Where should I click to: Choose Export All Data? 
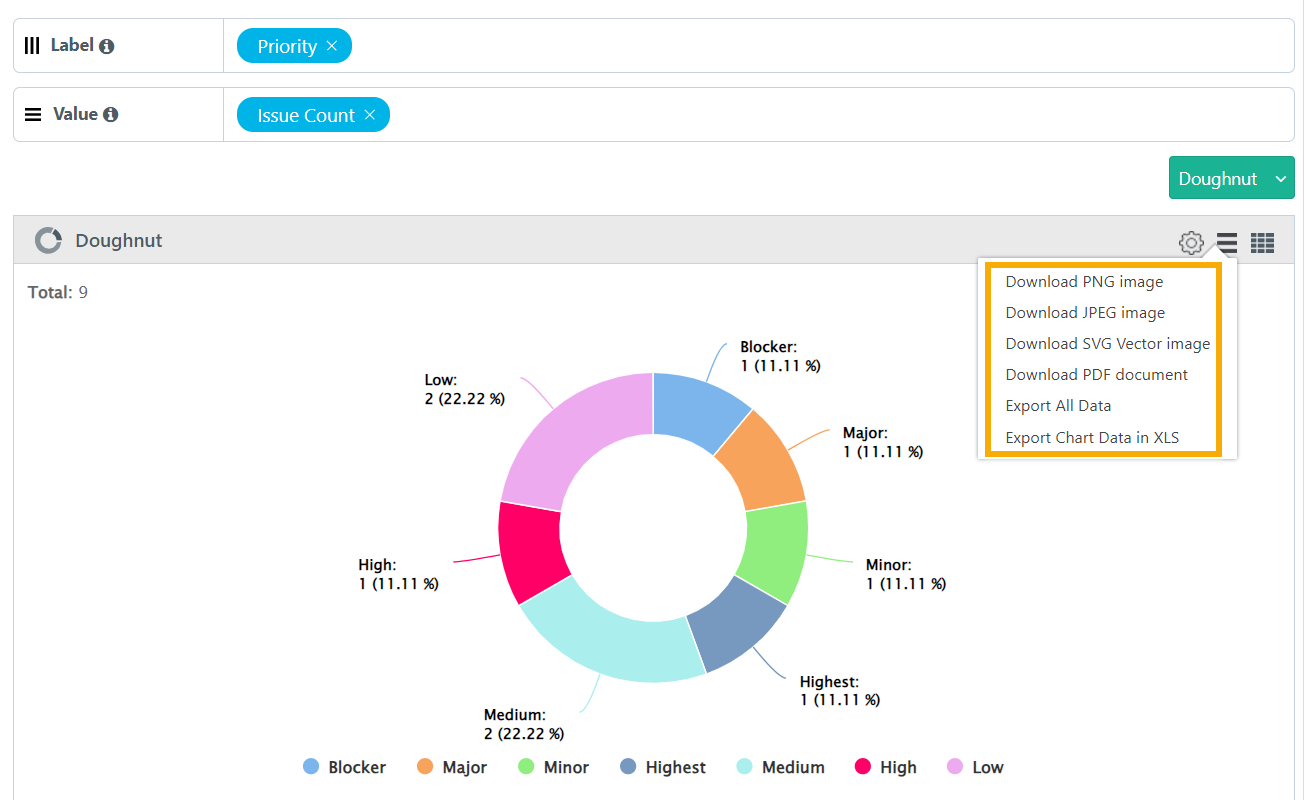tap(1058, 406)
